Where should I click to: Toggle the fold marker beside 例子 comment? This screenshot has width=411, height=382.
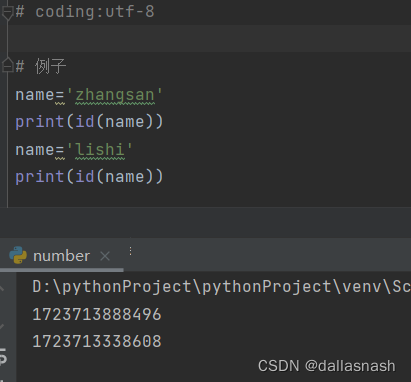tap(7, 65)
